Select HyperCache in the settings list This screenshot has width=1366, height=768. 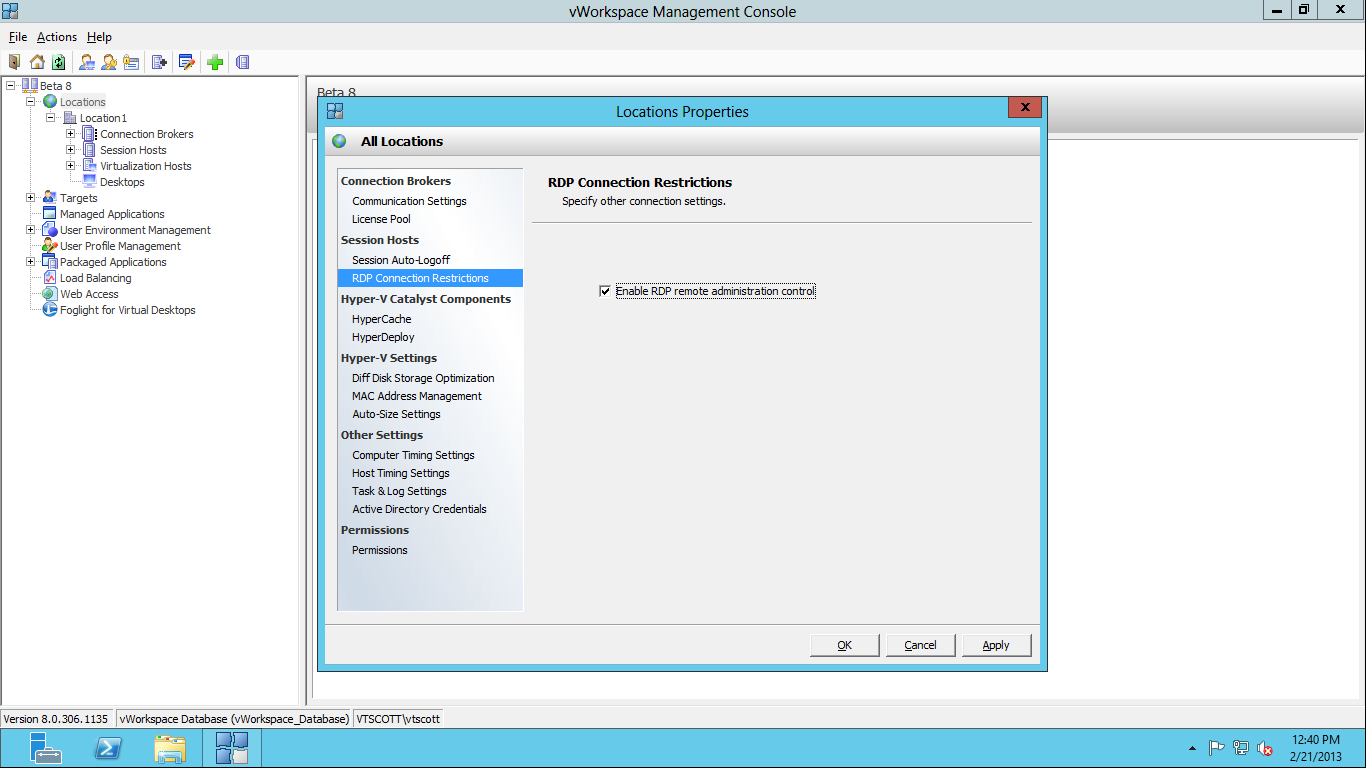pos(382,319)
